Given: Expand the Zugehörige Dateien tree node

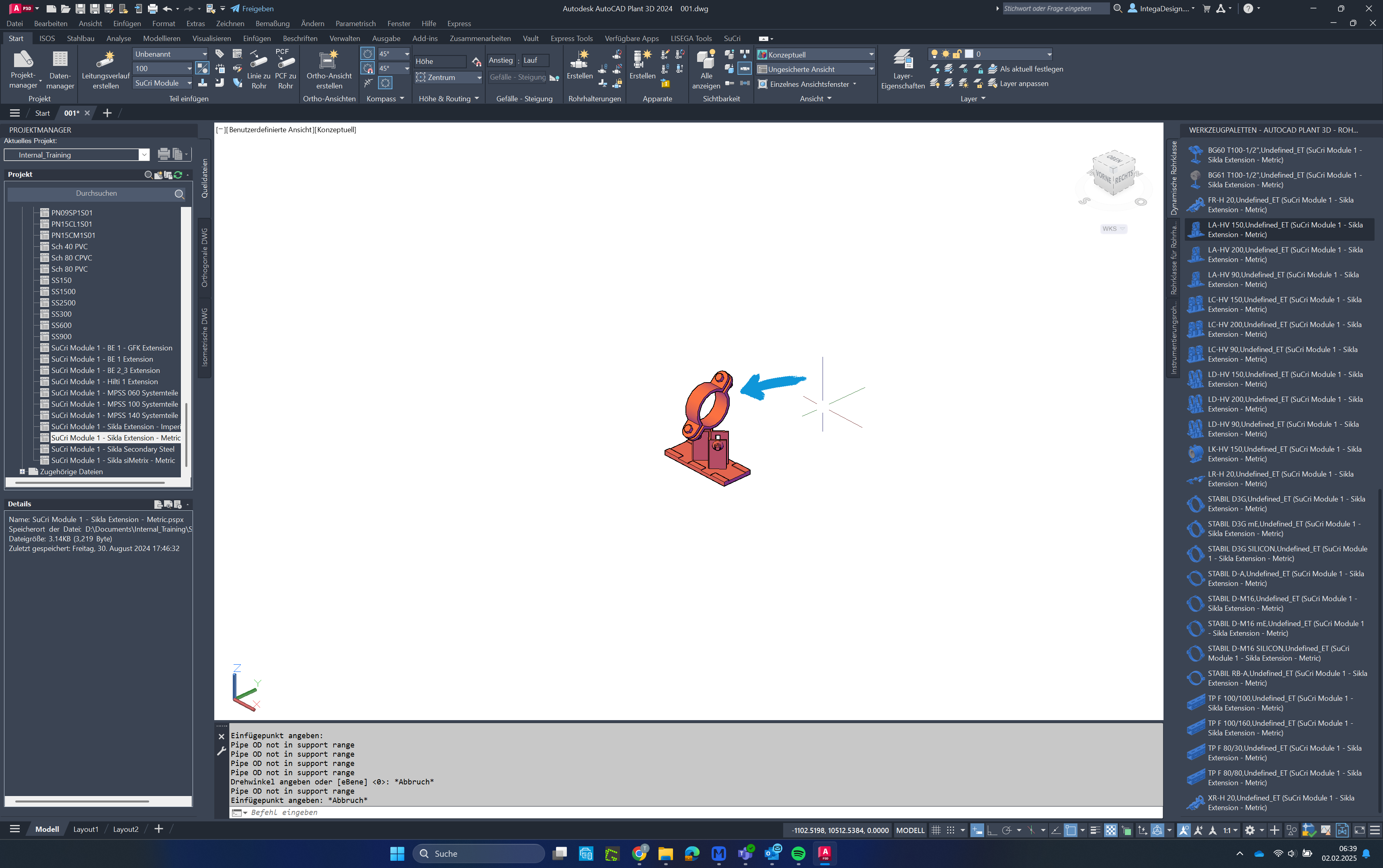Looking at the screenshot, I should pyautogui.click(x=23, y=472).
